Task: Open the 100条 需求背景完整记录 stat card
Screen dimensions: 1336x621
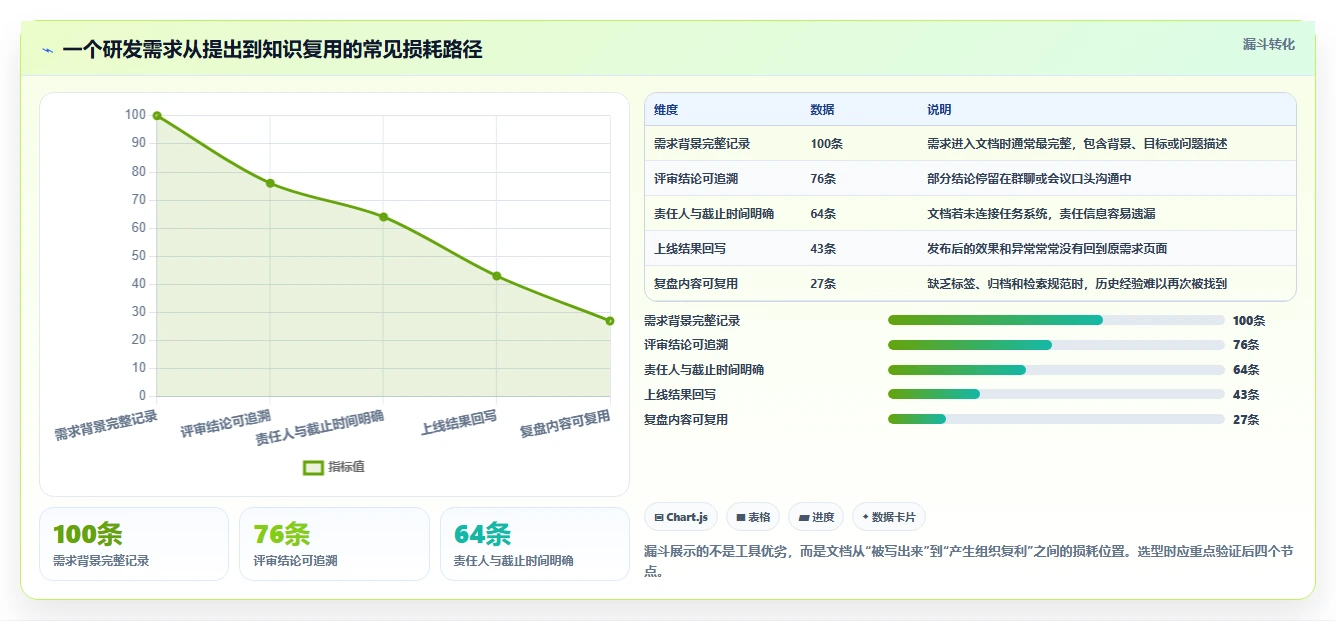Action: tap(134, 544)
